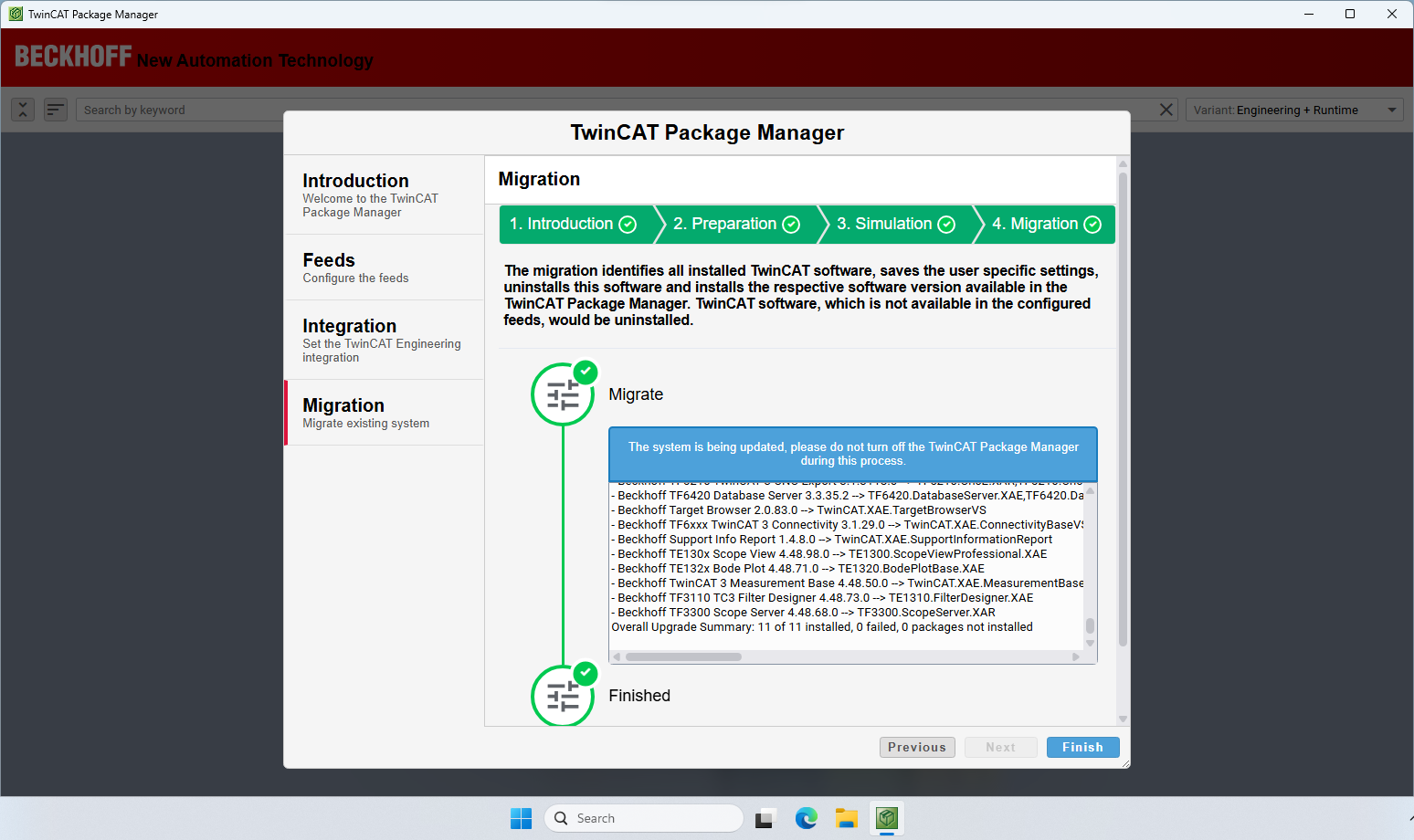Click the TE130x Scope View log line
Viewport: 1414px width, 840px height.
pyautogui.click(x=829, y=554)
